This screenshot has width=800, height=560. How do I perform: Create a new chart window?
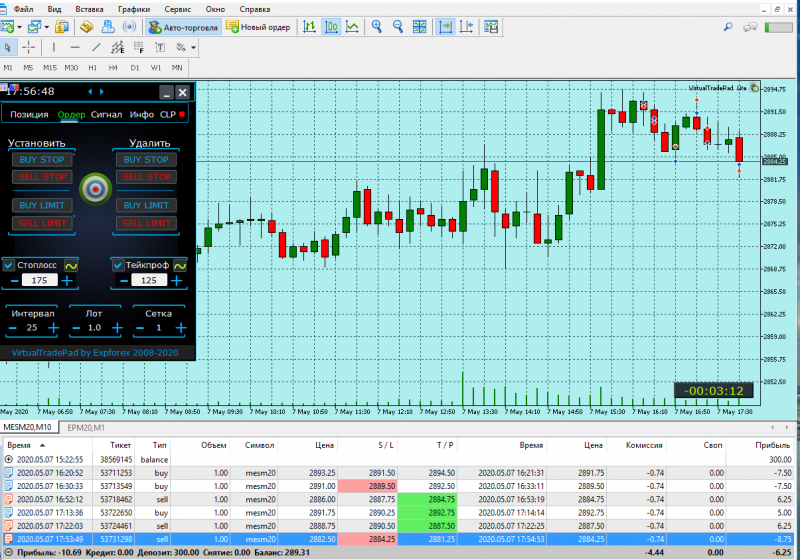point(8,27)
